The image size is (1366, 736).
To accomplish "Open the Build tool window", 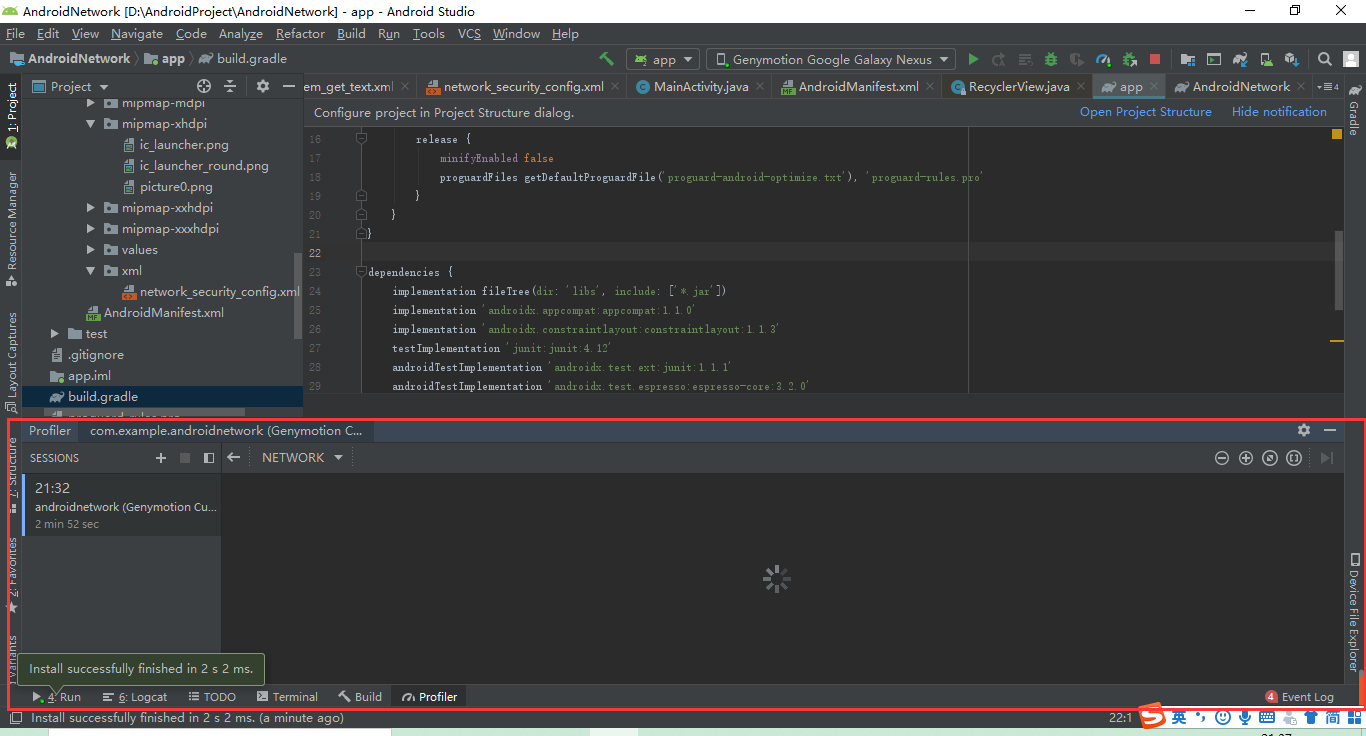I will [x=360, y=697].
